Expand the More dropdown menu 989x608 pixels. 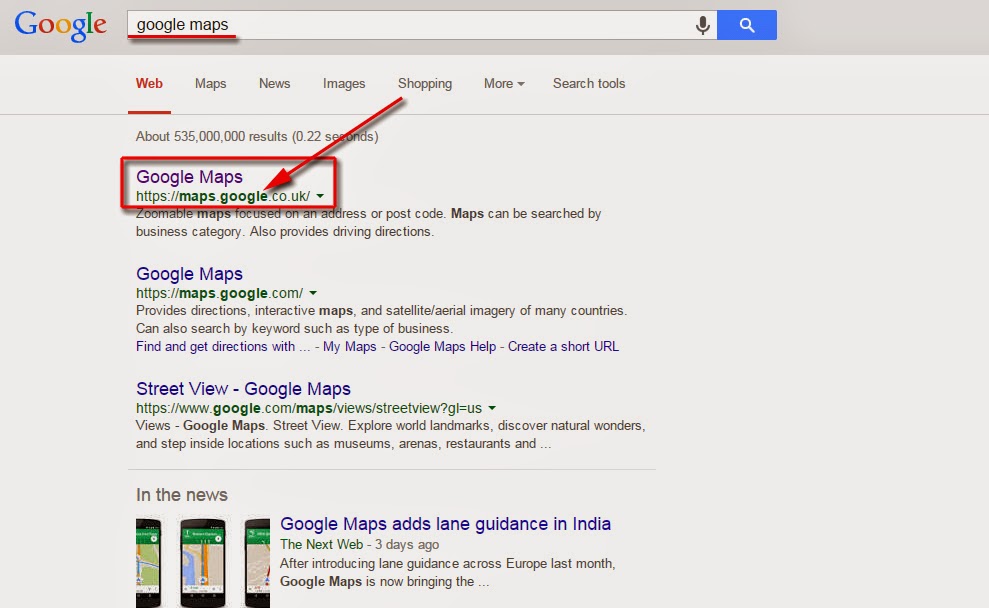pos(504,84)
